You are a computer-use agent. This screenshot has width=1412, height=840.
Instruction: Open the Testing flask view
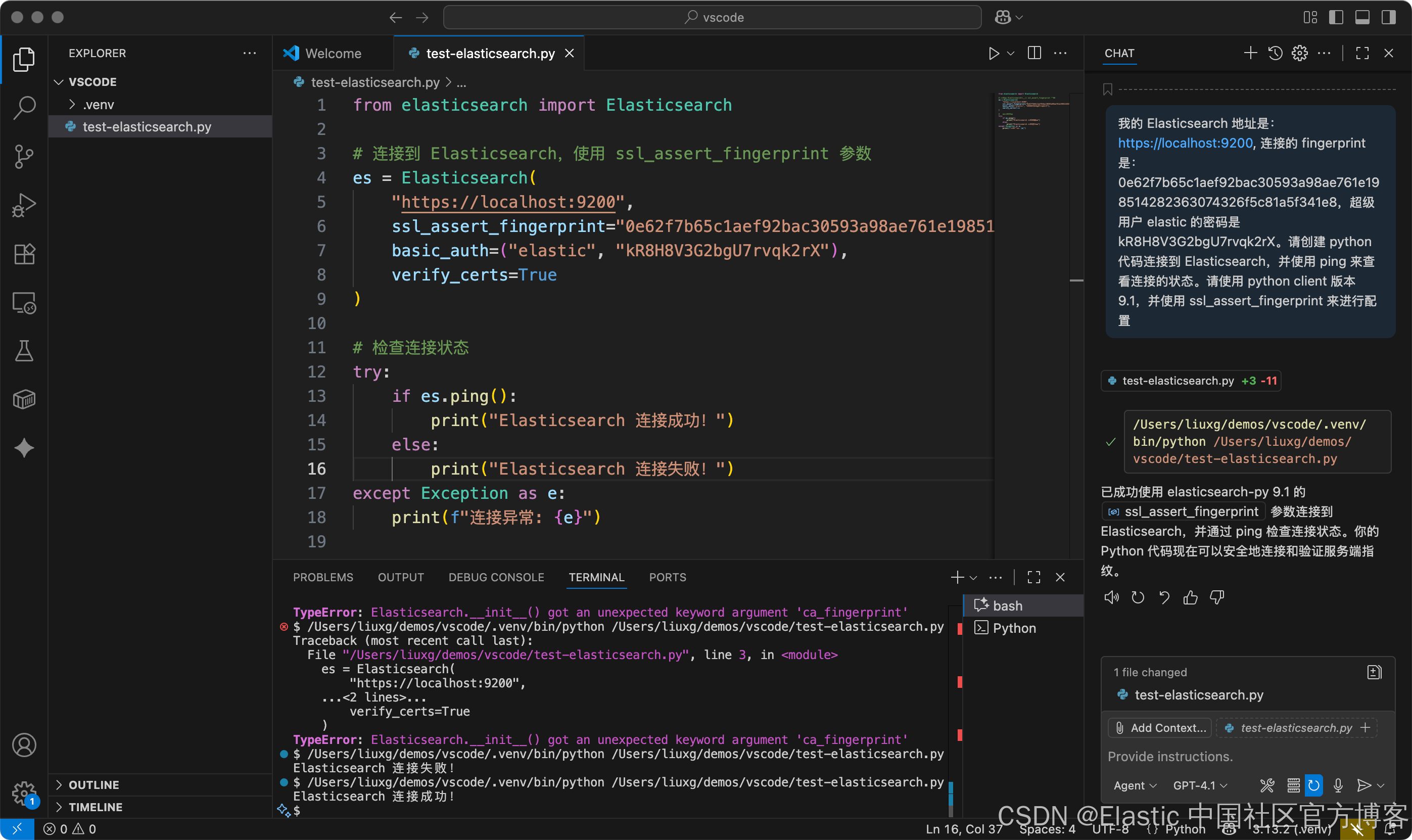point(24,351)
